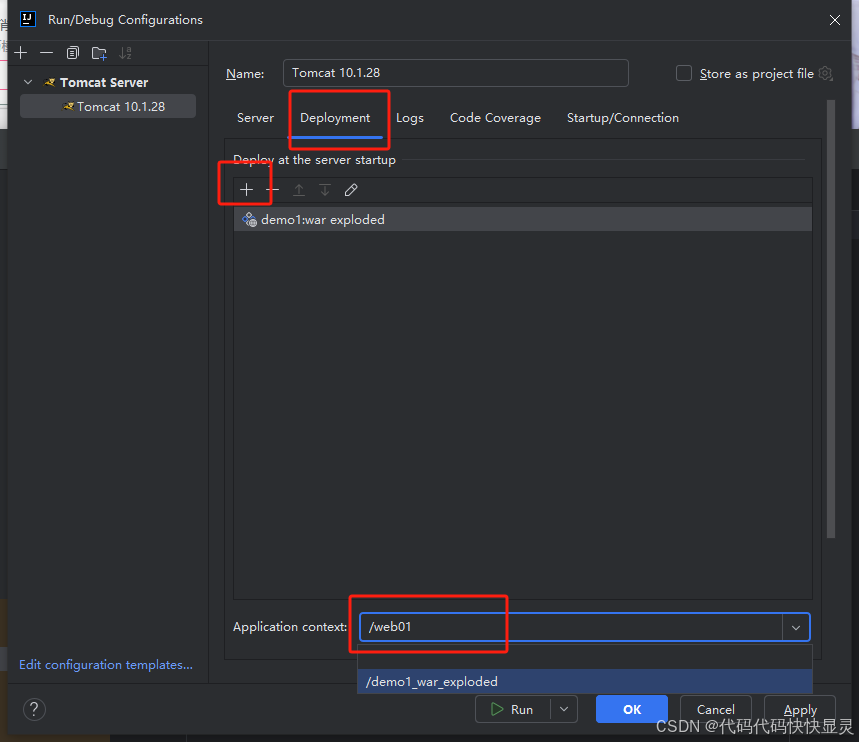This screenshot has width=859, height=742.
Task: Click the demo1:war exploded artifact icon
Action: point(249,219)
